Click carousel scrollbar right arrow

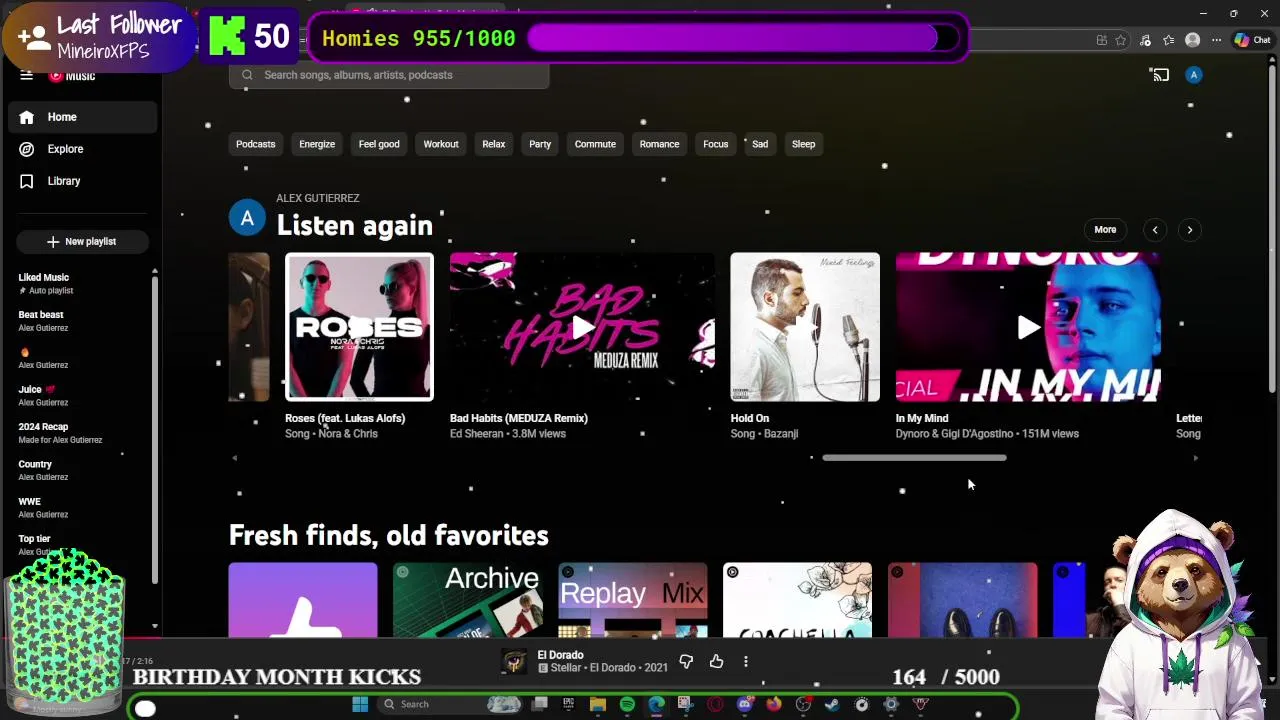[x=1195, y=458]
